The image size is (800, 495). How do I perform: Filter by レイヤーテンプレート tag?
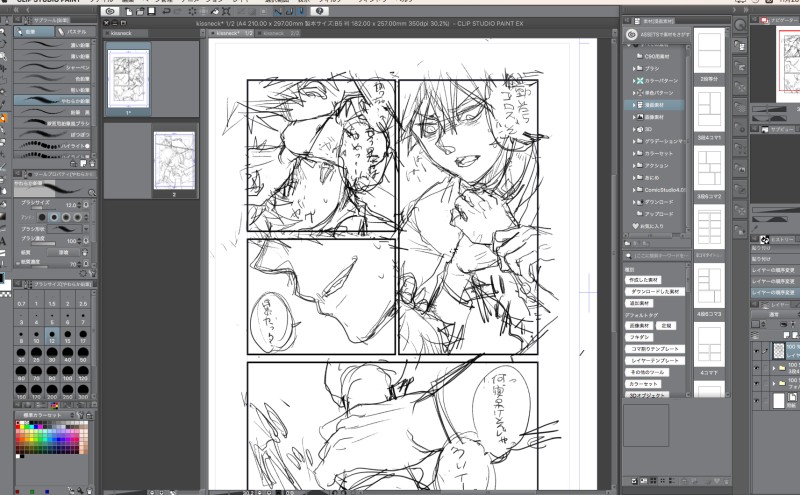(655, 361)
